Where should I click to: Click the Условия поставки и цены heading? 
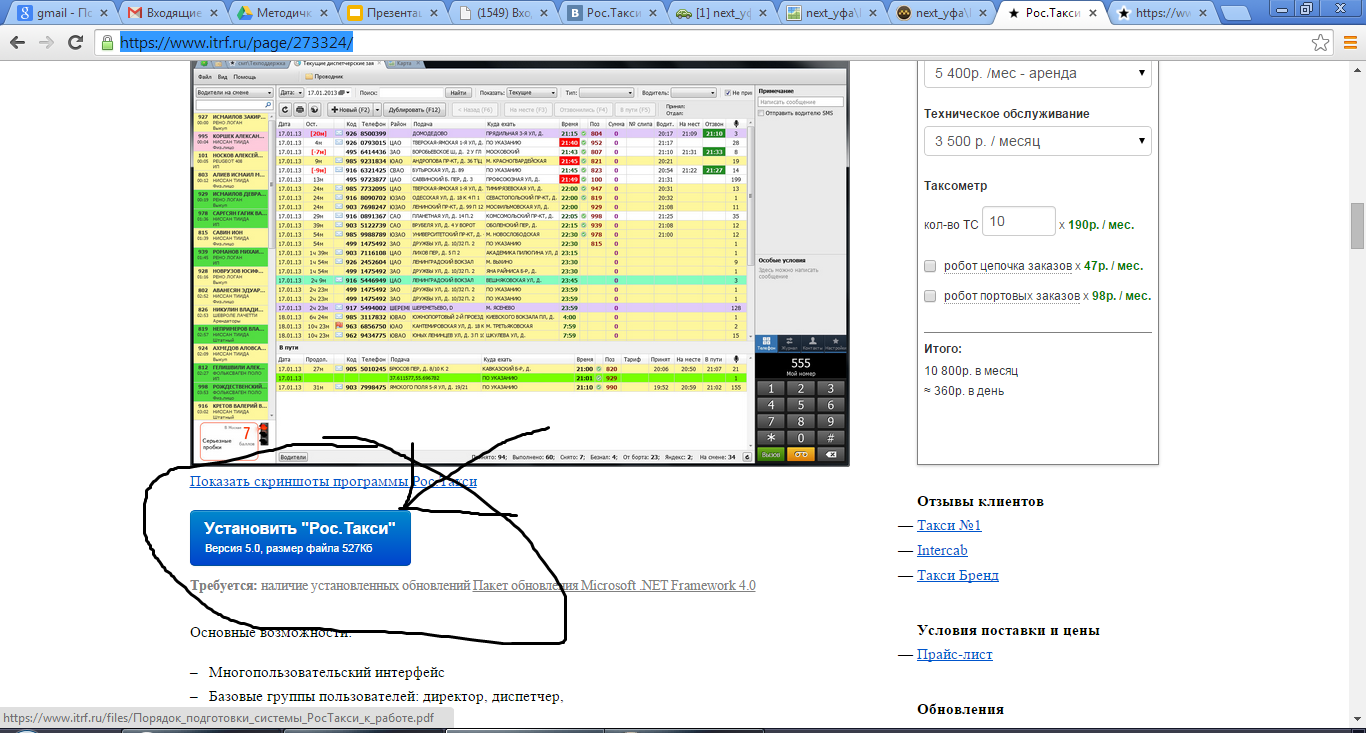(x=1008, y=630)
